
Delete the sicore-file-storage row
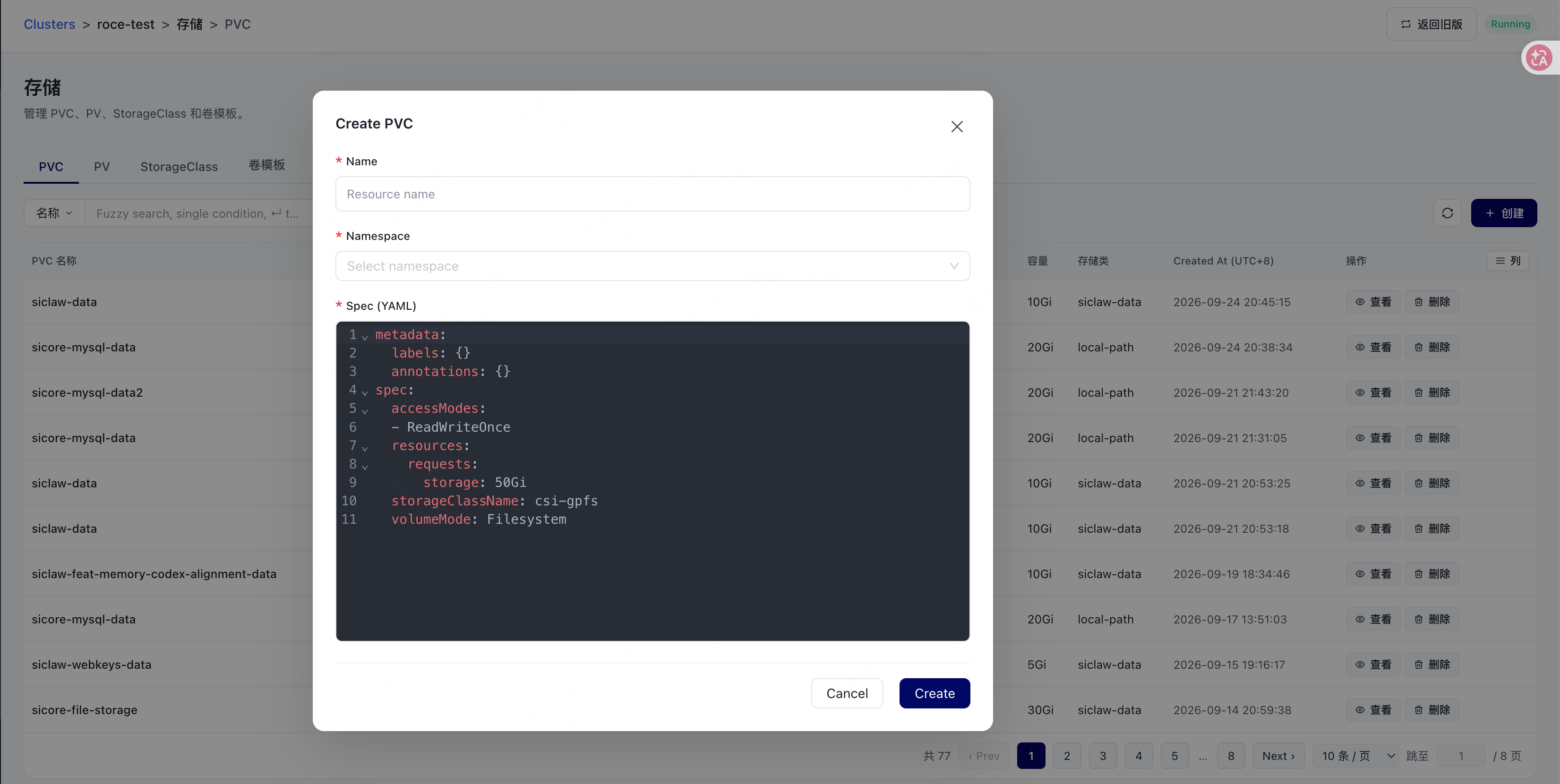[1431, 710]
